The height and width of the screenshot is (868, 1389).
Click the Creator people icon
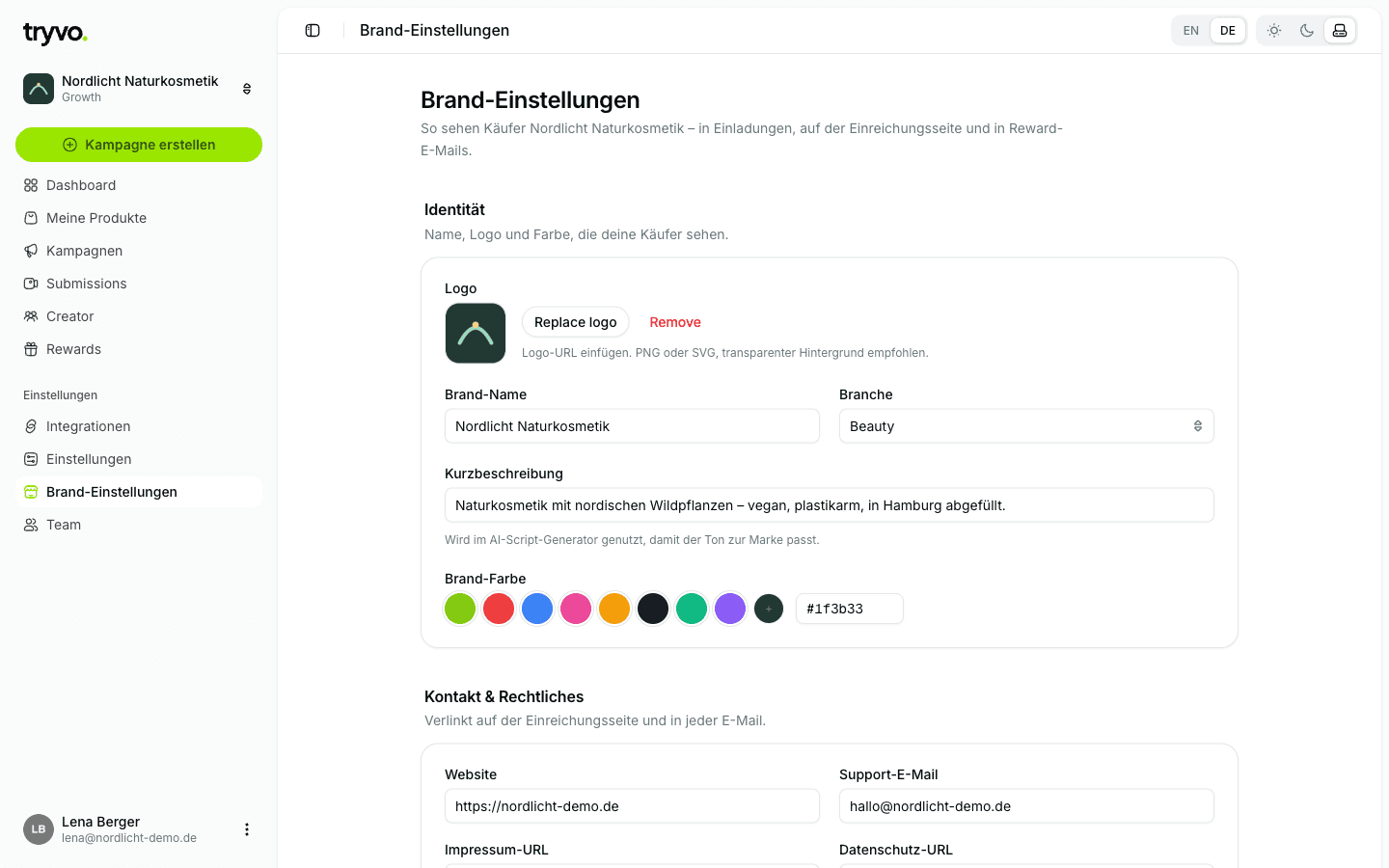click(x=31, y=316)
